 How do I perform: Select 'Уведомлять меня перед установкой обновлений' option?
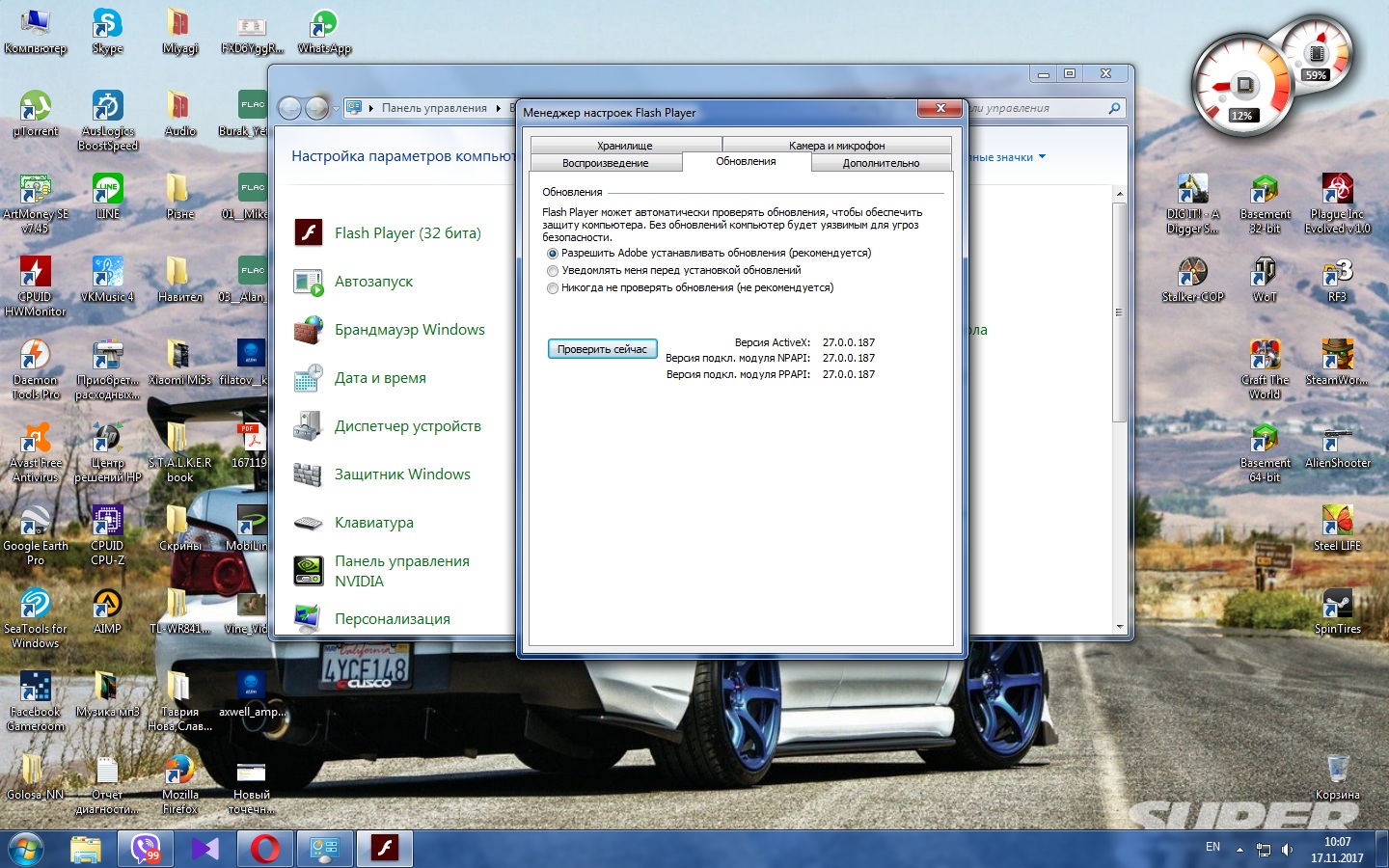pos(553,271)
